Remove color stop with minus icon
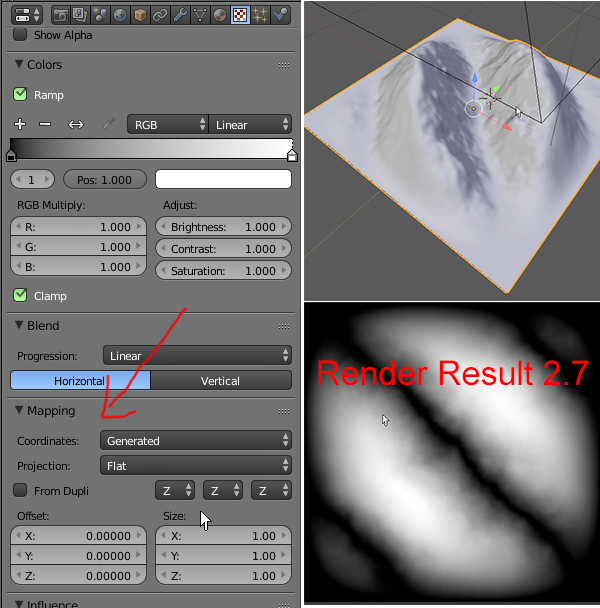 (x=45, y=124)
